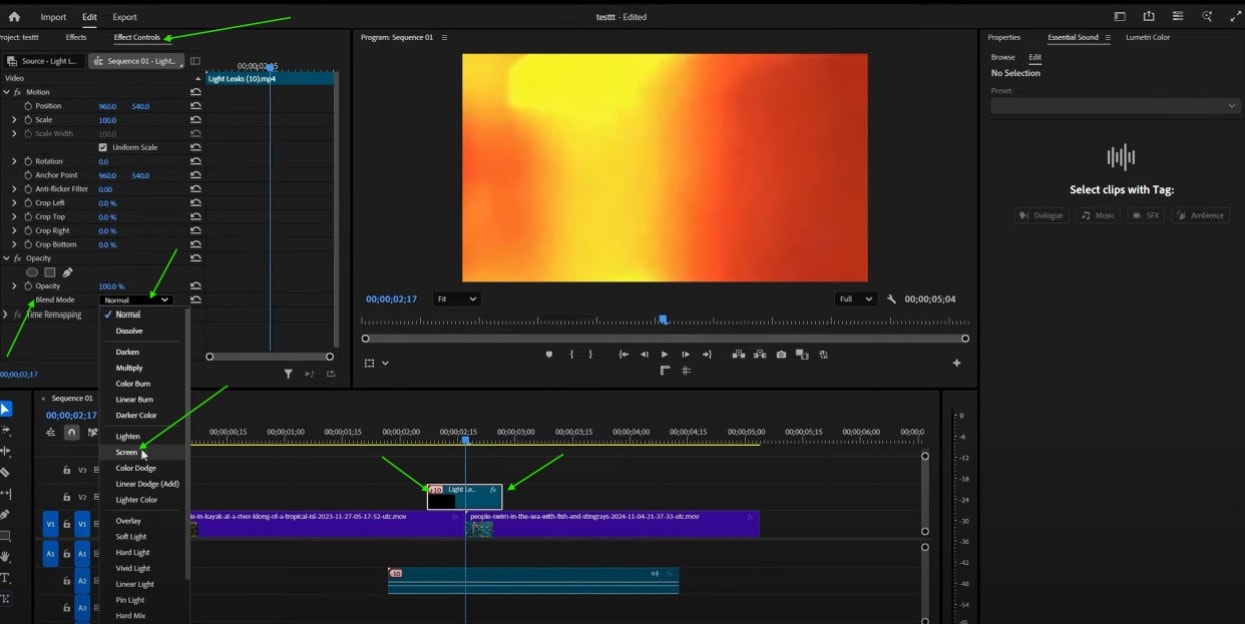The image size is (1245, 624).
Task: Toggle the Motion fx effect
Action: pyautogui.click(x=17, y=92)
